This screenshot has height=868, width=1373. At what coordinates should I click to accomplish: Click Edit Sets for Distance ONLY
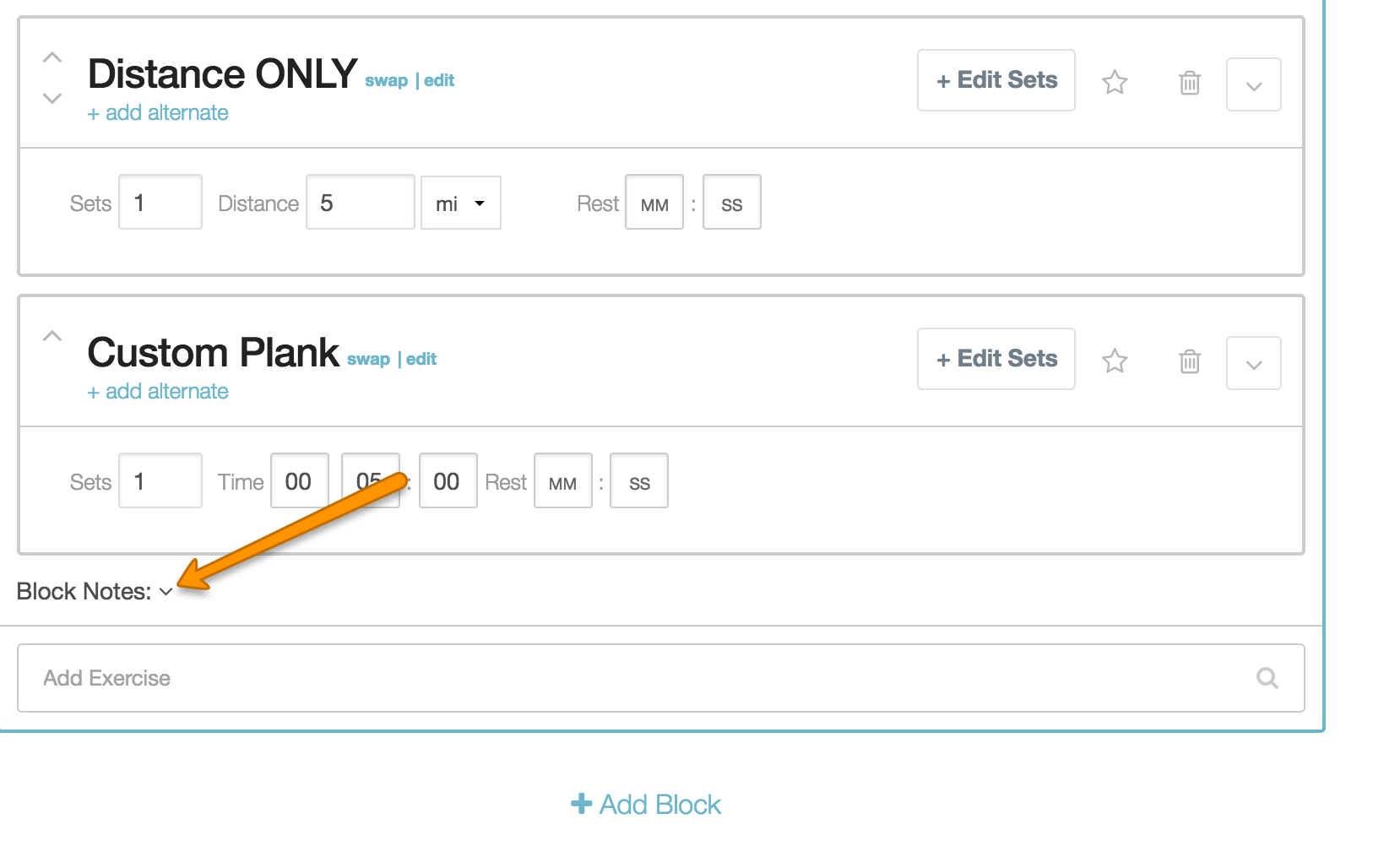point(996,80)
